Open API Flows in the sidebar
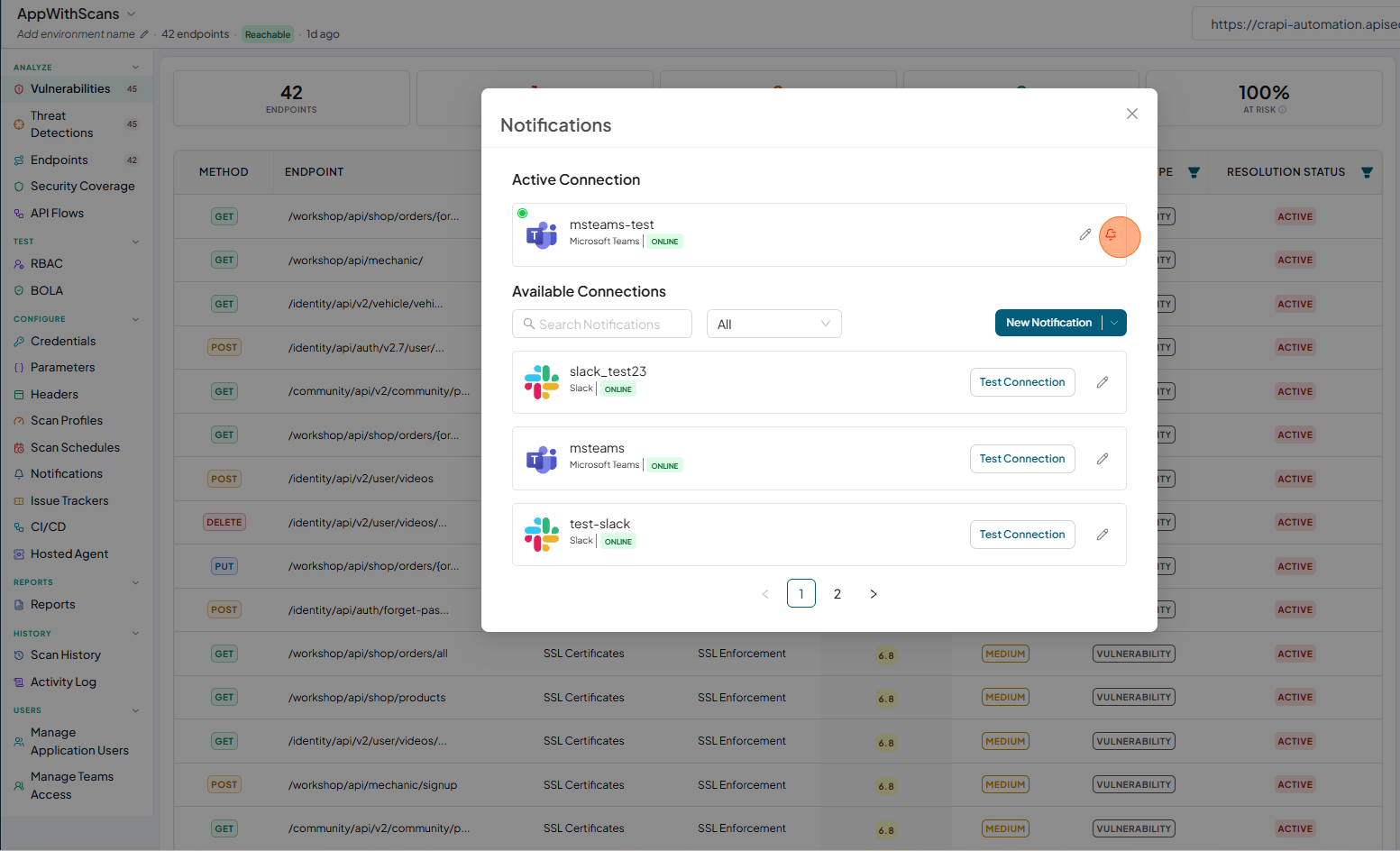This screenshot has width=1400, height=851. 77,213
